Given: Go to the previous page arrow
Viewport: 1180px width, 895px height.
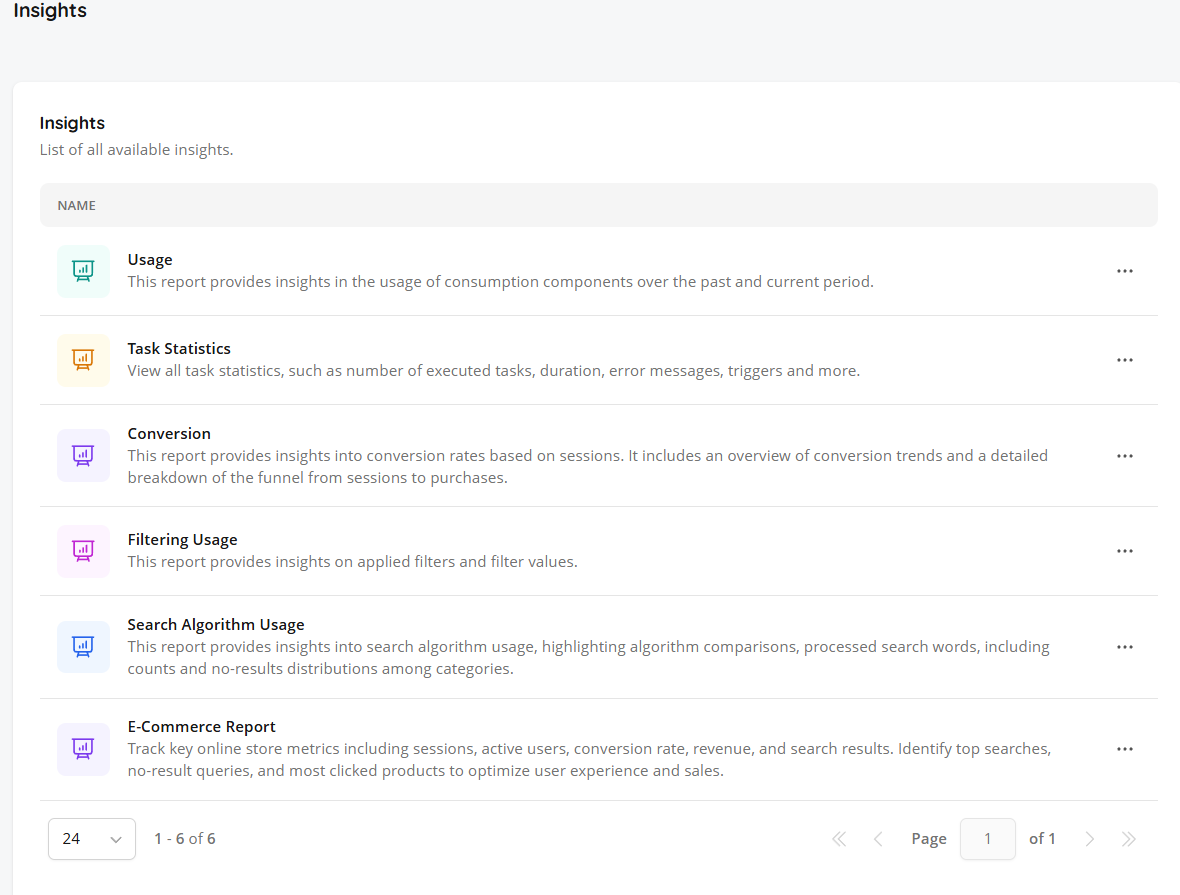Looking at the screenshot, I should point(877,839).
